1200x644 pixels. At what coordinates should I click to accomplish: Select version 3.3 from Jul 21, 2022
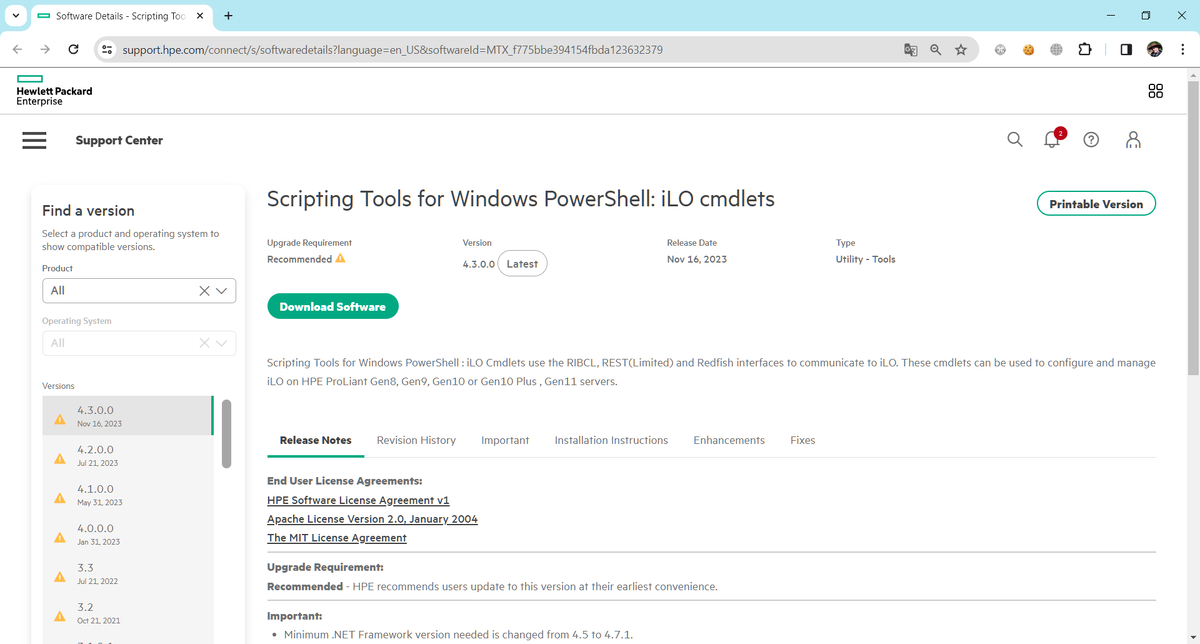coord(128,574)
